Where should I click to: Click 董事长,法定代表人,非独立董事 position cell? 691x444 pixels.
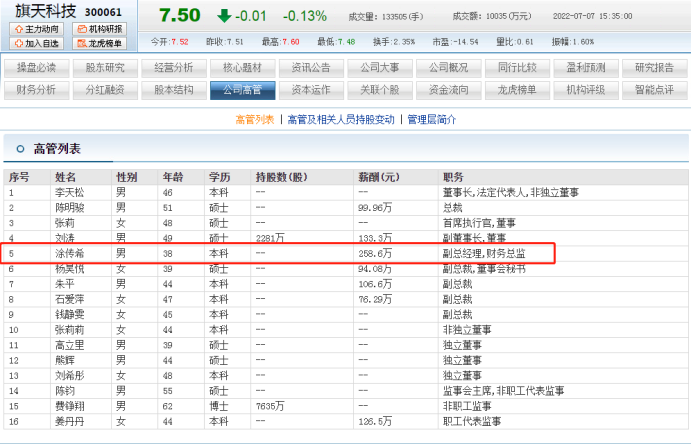point(511,193)
